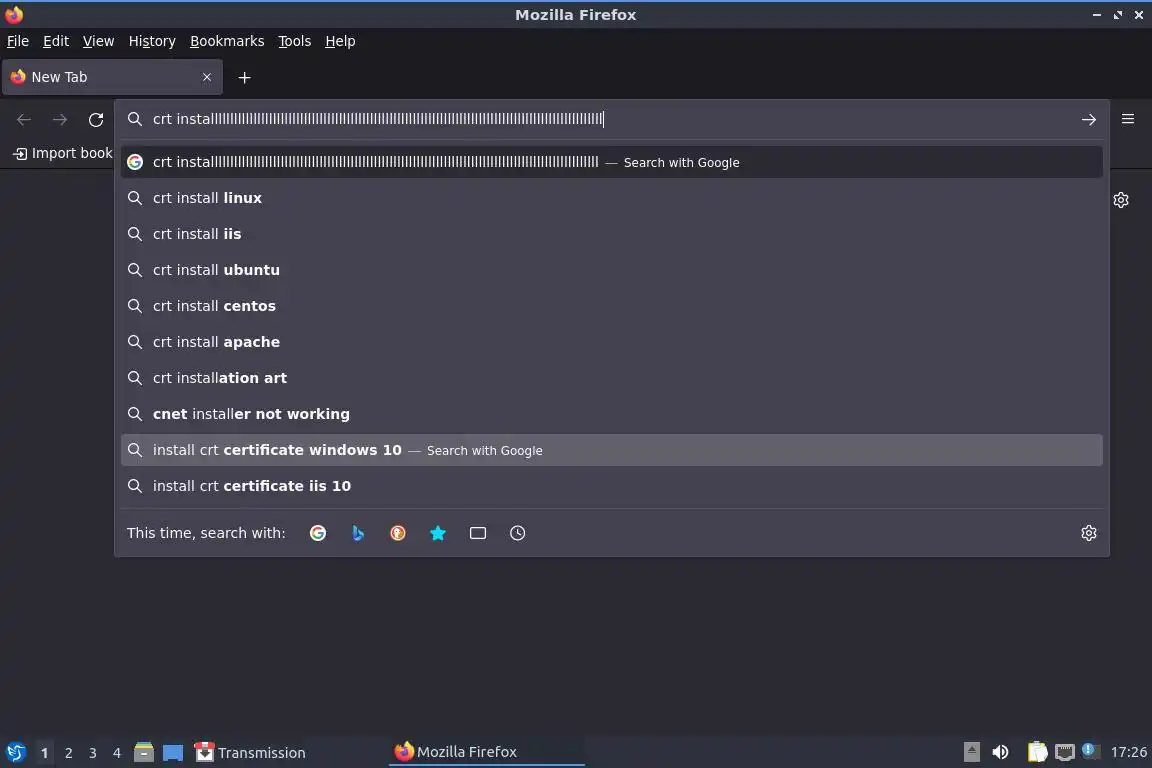The width and height of the screenshot is (1152, 768).
Task: Search history using the clock icon
Action: point(517,533)
